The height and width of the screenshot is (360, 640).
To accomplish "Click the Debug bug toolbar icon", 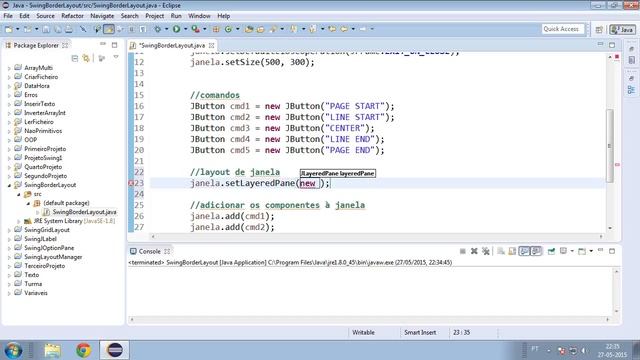I will (x=158, y=29).
